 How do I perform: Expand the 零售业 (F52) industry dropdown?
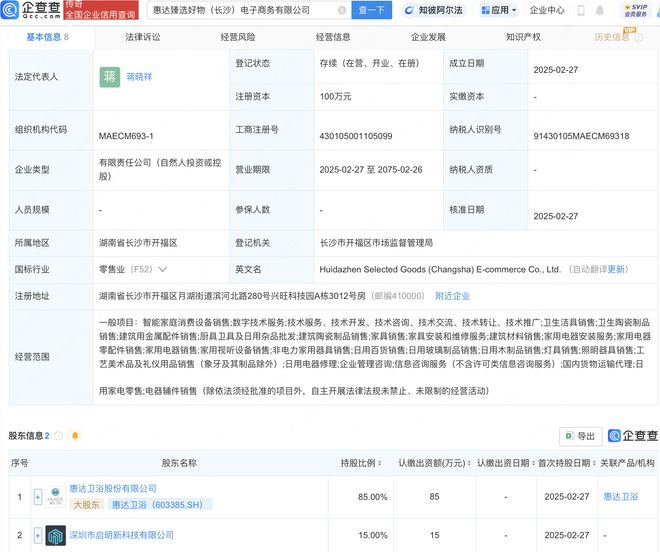162,269
